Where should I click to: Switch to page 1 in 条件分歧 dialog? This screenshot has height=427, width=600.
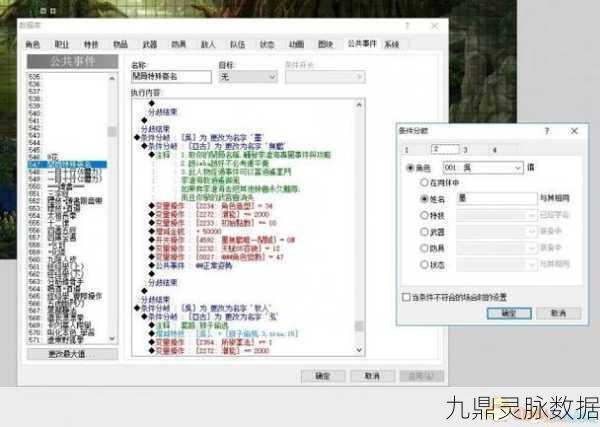click(407, 150)
